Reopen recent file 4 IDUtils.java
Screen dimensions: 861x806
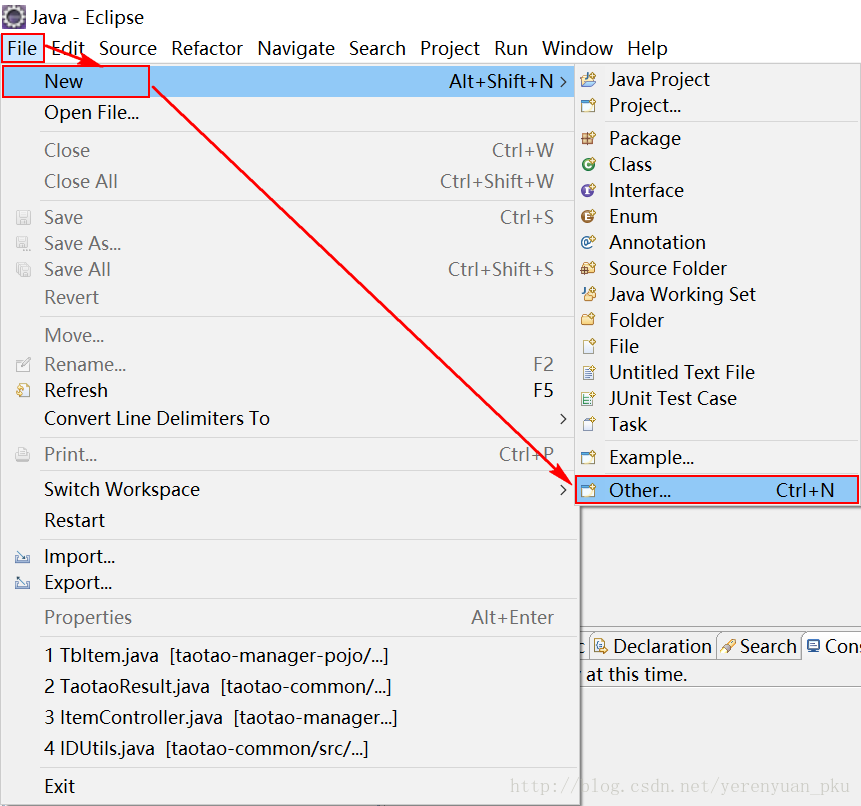[x=288, y=749]
